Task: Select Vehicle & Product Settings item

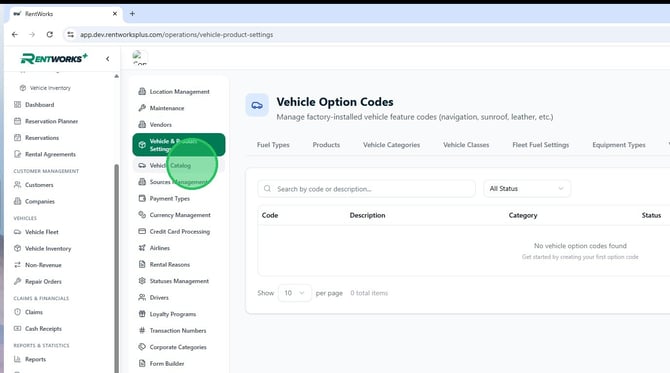Action: tap(179, 145)
